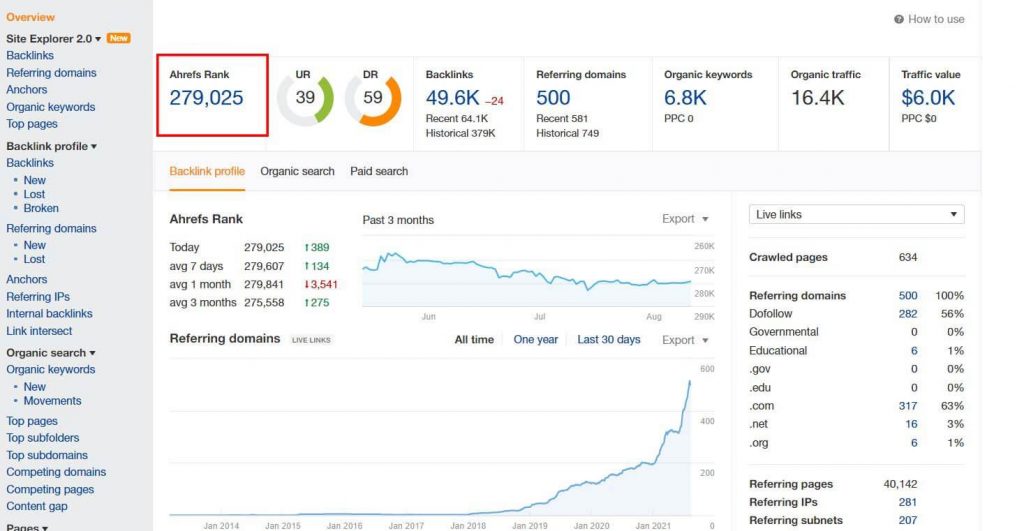Viewport: 1024px width, 531px height.
Task: Open Movements under Organic keywords
Action: point(52,400)
